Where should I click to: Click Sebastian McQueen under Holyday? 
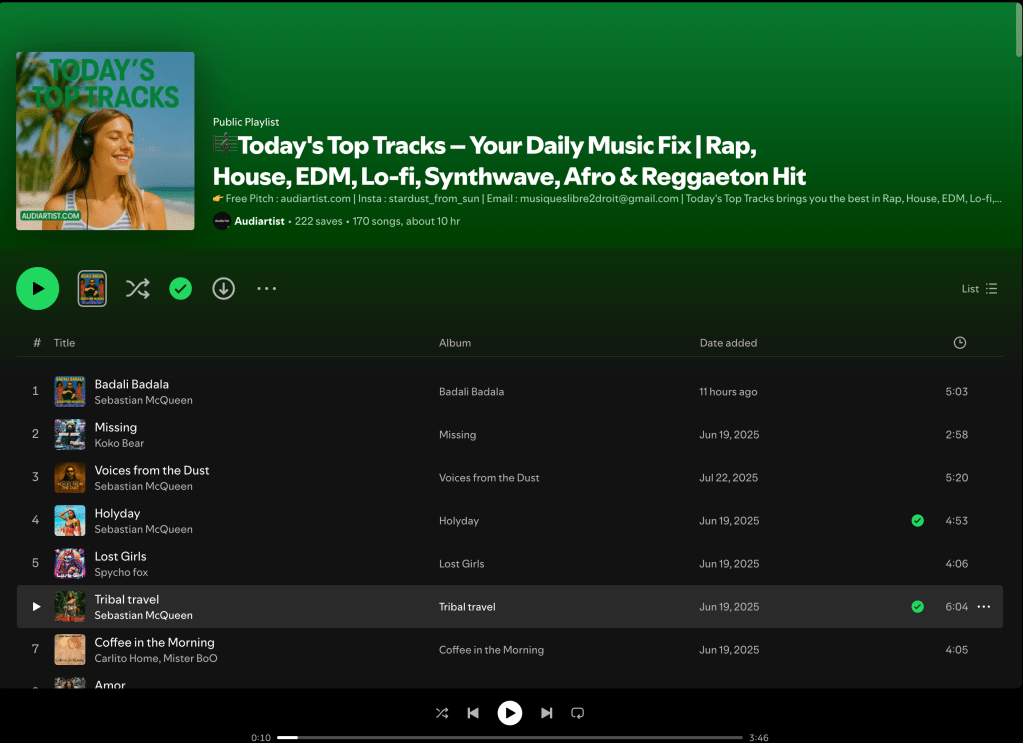143,529
